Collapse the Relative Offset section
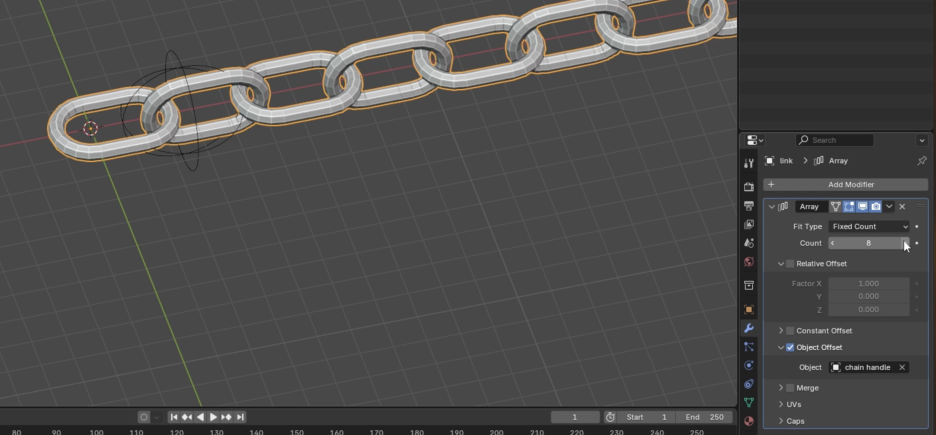936x435 pixels. [781, 264]
